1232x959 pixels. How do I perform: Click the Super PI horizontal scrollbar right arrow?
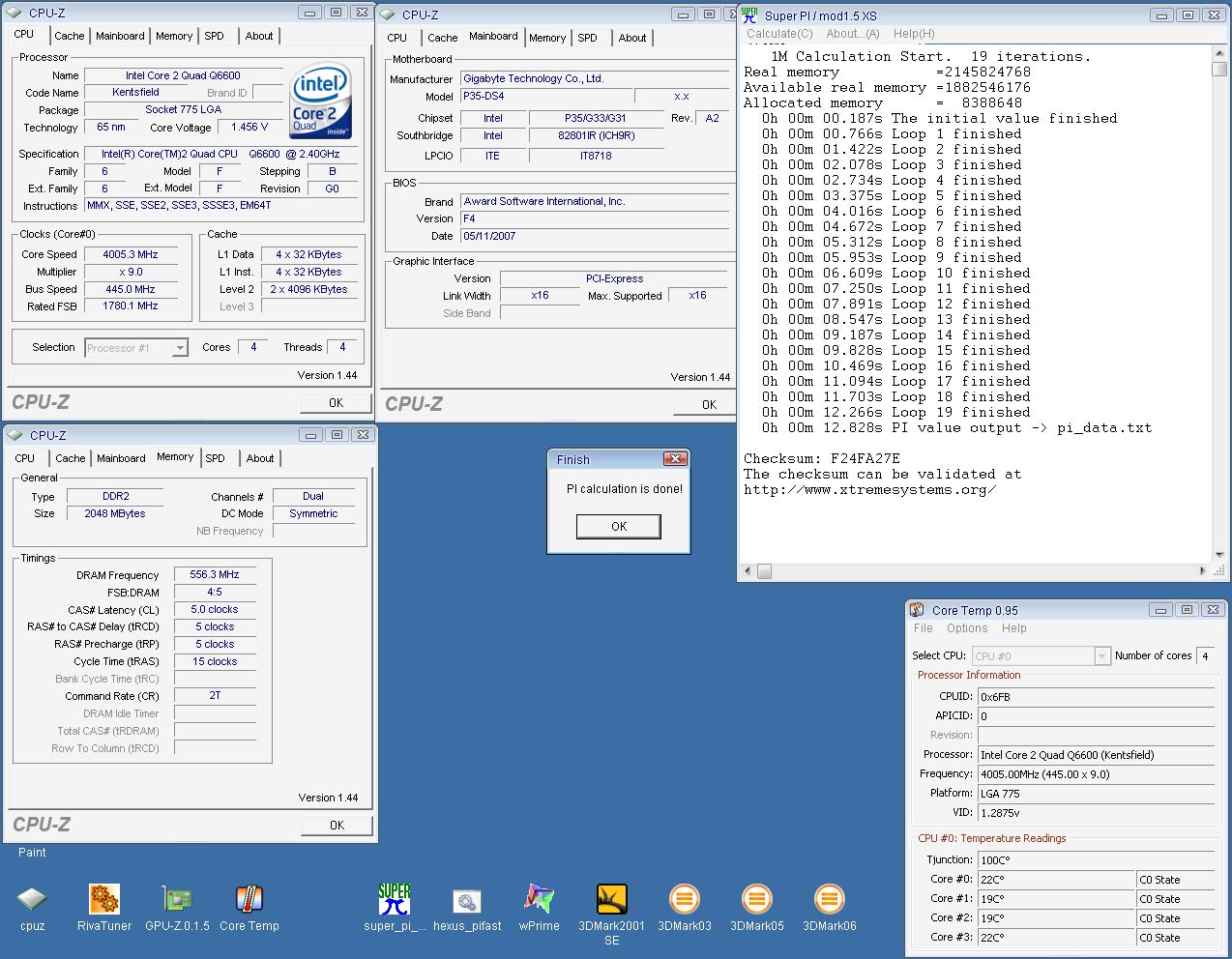click(x=1204, y=571)
